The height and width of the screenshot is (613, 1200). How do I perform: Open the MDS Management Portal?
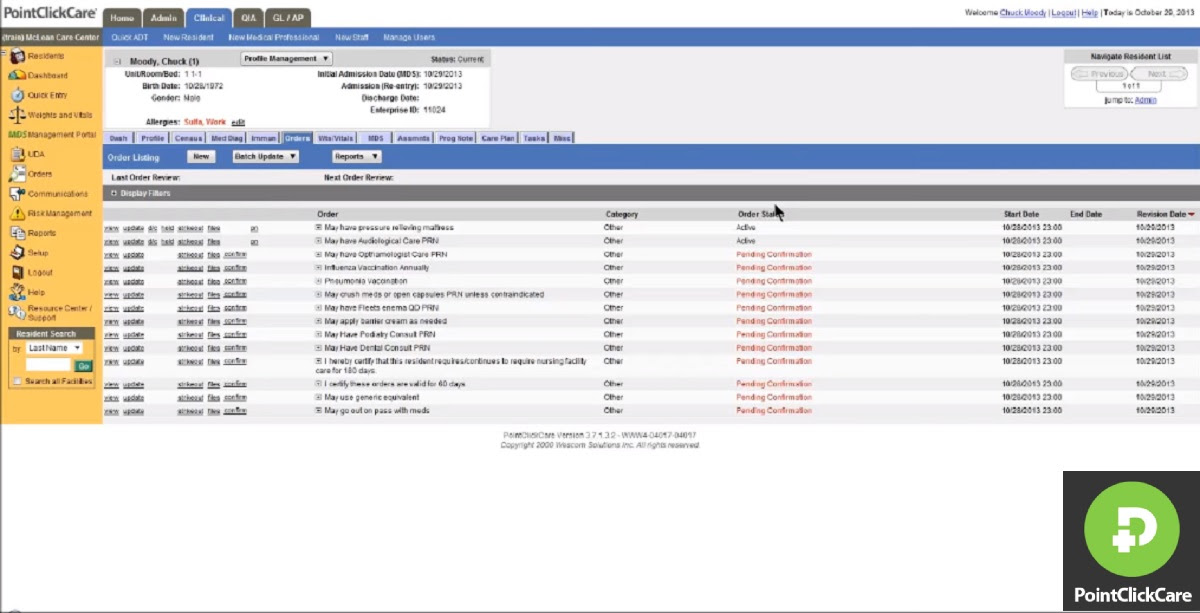tap(52, 134)
